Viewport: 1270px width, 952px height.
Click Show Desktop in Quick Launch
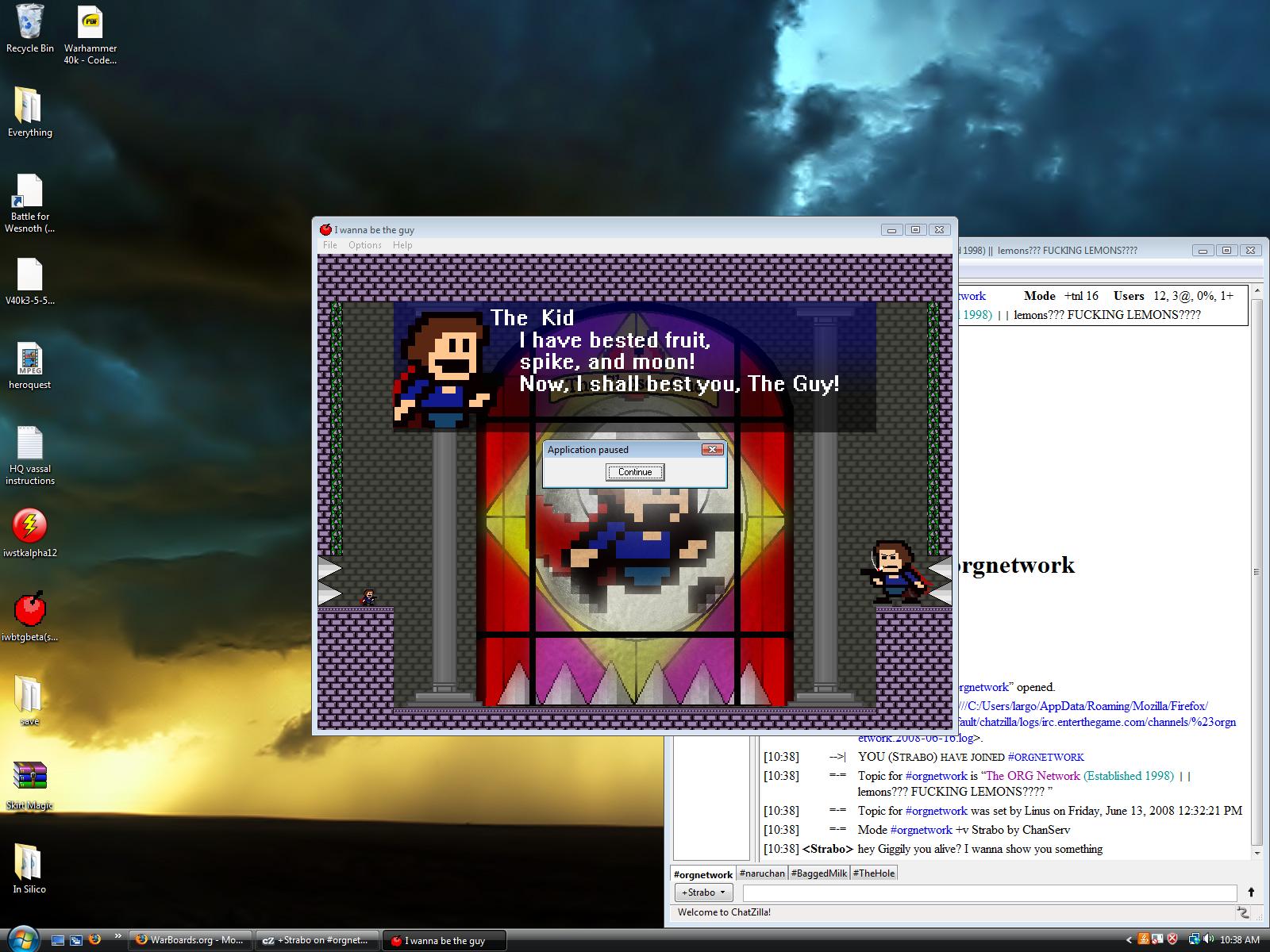point(58,940)
